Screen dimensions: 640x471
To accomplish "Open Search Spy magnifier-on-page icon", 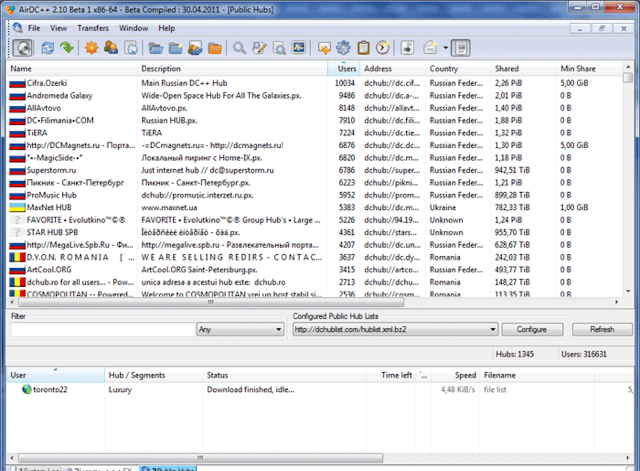I will tap(279, 48).
